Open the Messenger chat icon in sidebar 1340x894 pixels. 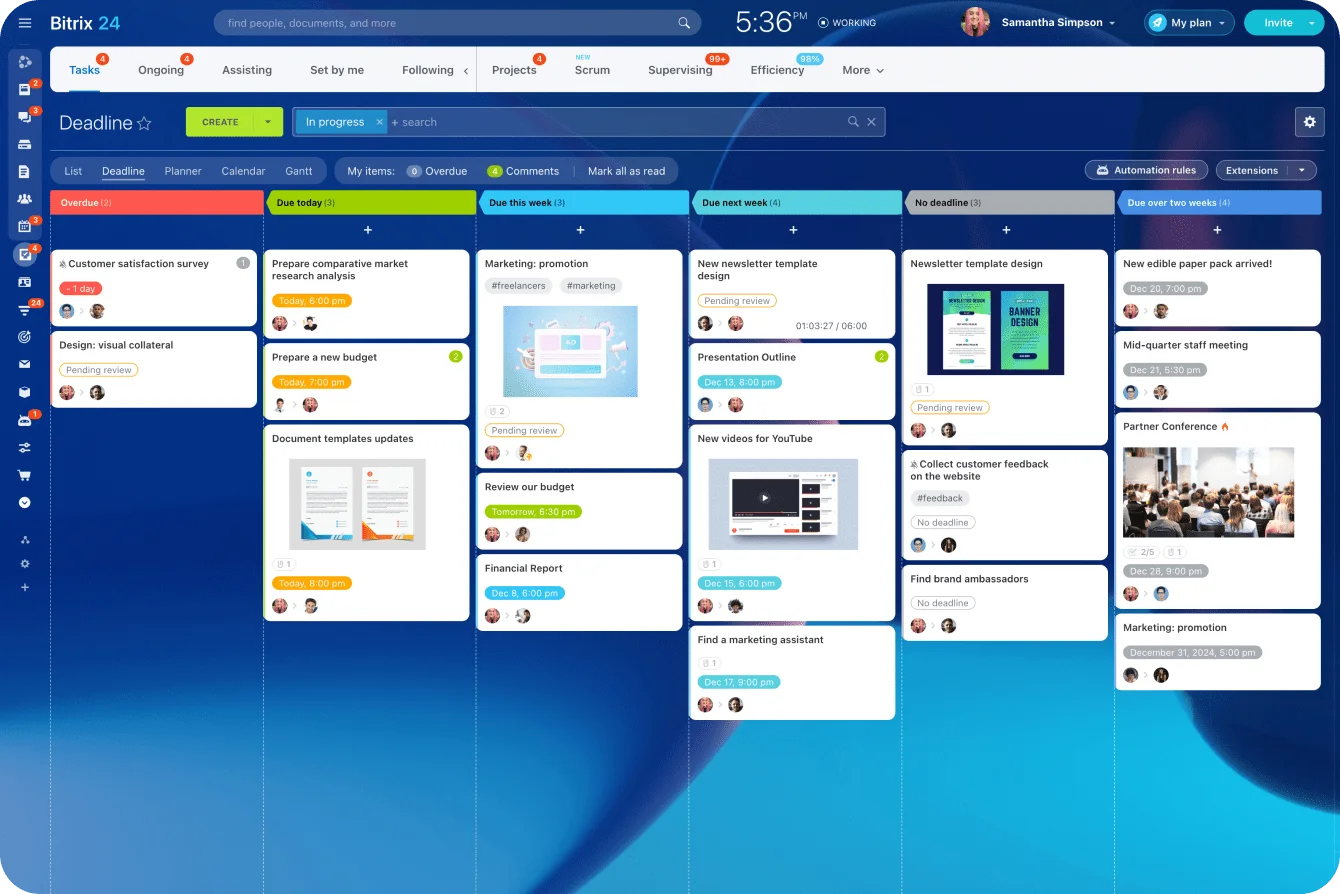click(25, 117)
